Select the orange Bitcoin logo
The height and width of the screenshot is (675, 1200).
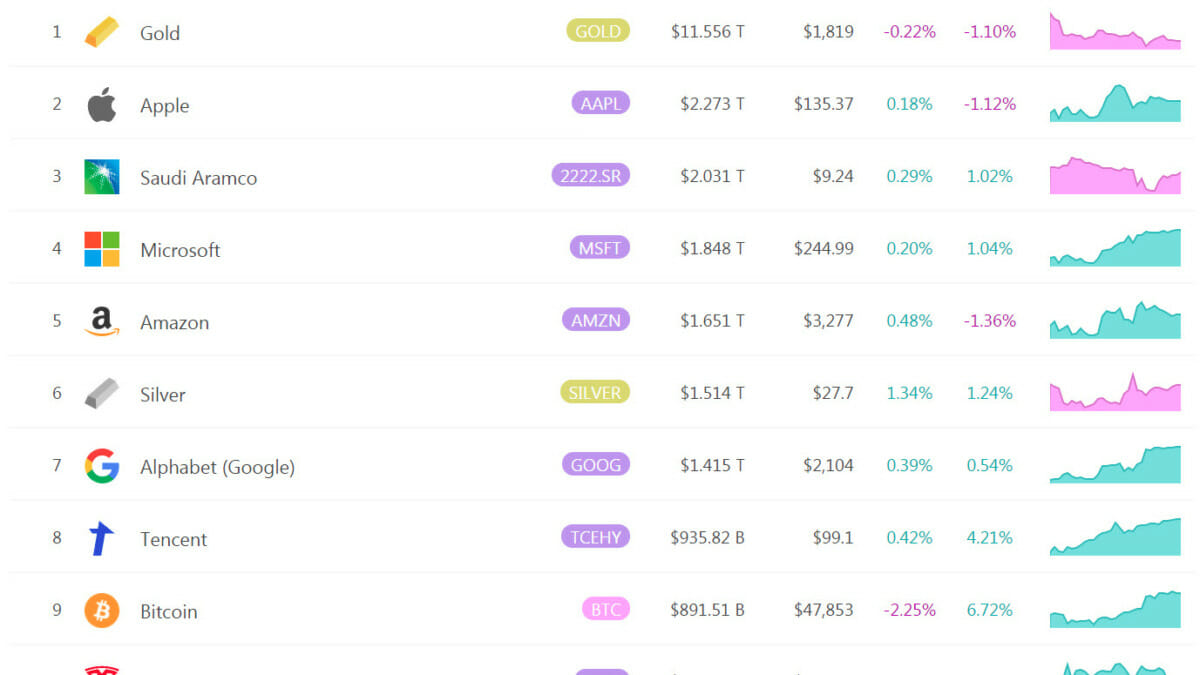pos(101,610)
